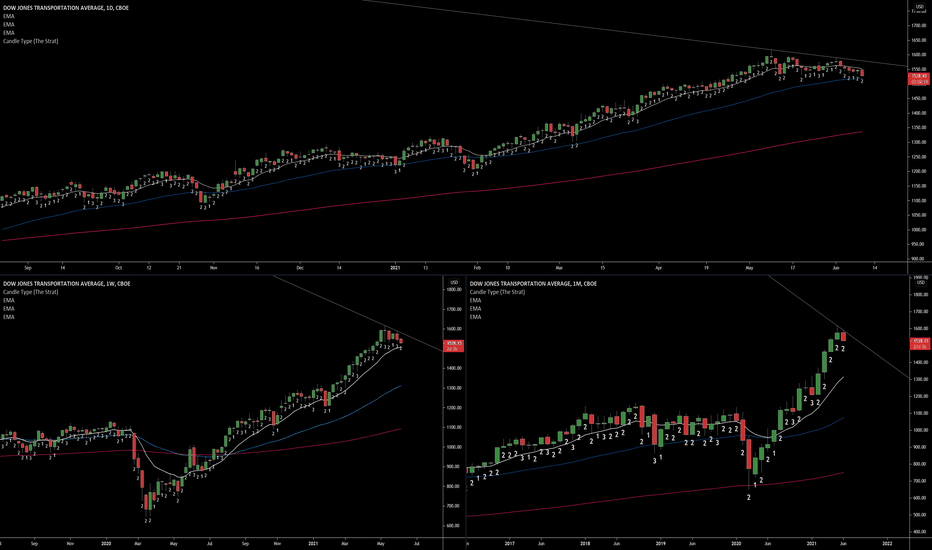Click '2019' on the monthly chart time axis

[660, 543]
